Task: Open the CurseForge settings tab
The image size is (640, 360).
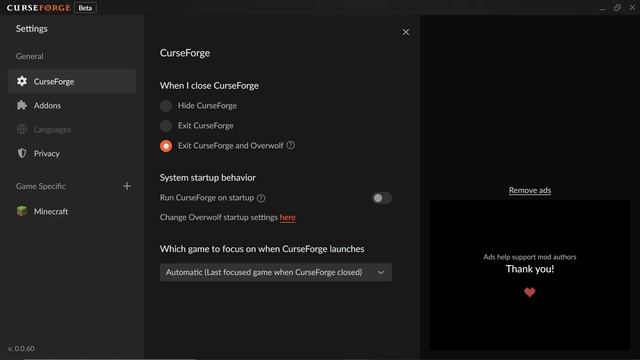Action: pyautogui.click(x=72, y=81)
